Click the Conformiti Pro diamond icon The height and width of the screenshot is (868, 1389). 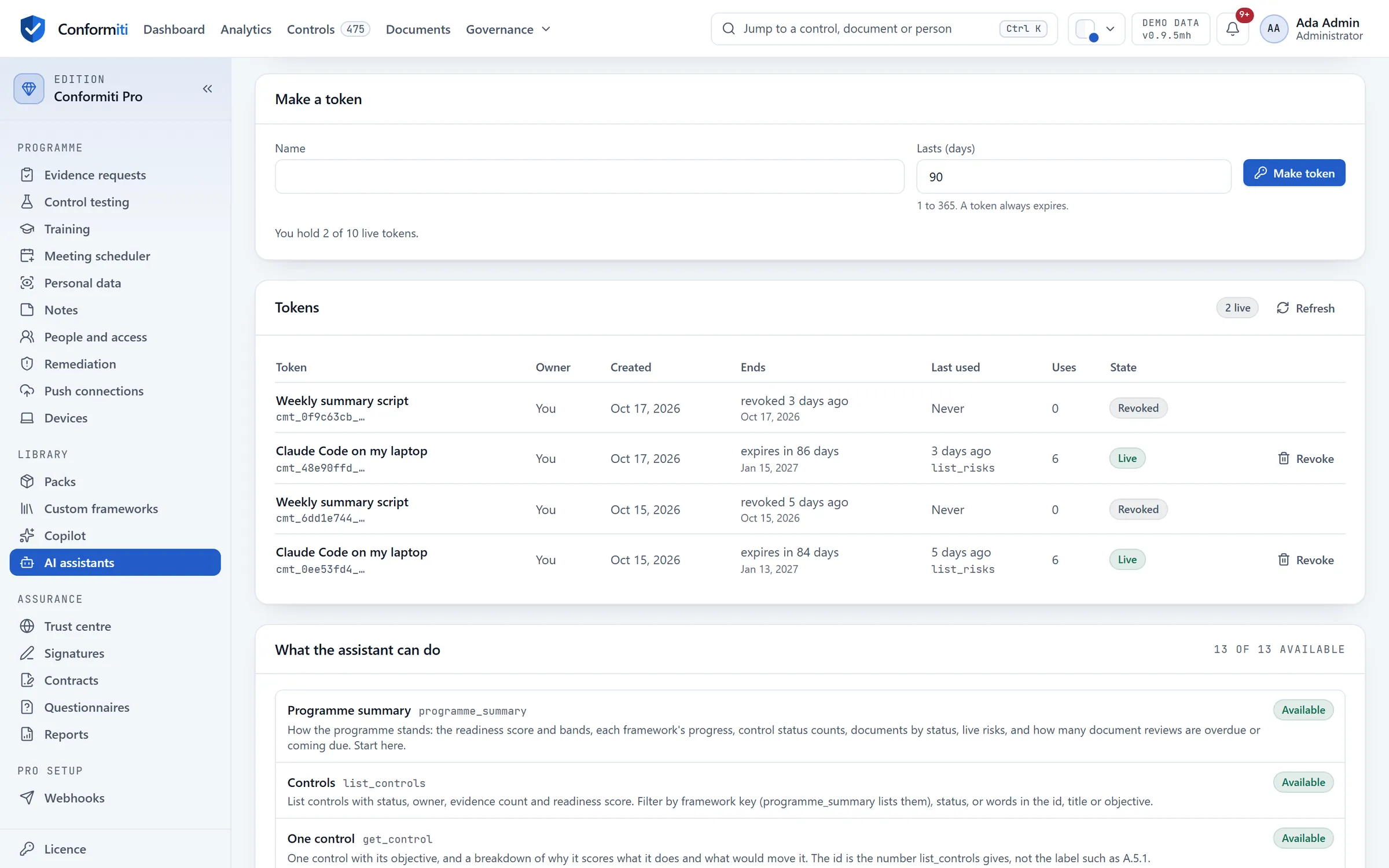tap(29, 89)
